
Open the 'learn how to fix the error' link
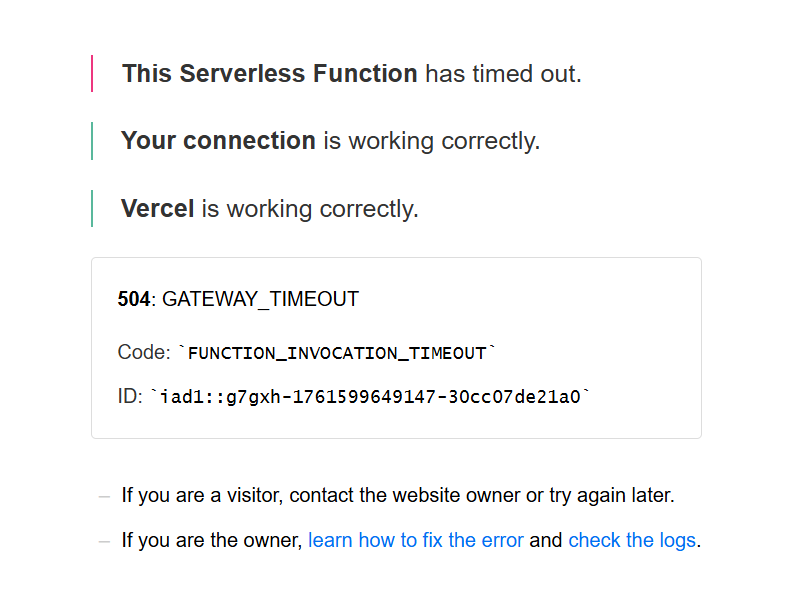point(415,541)
